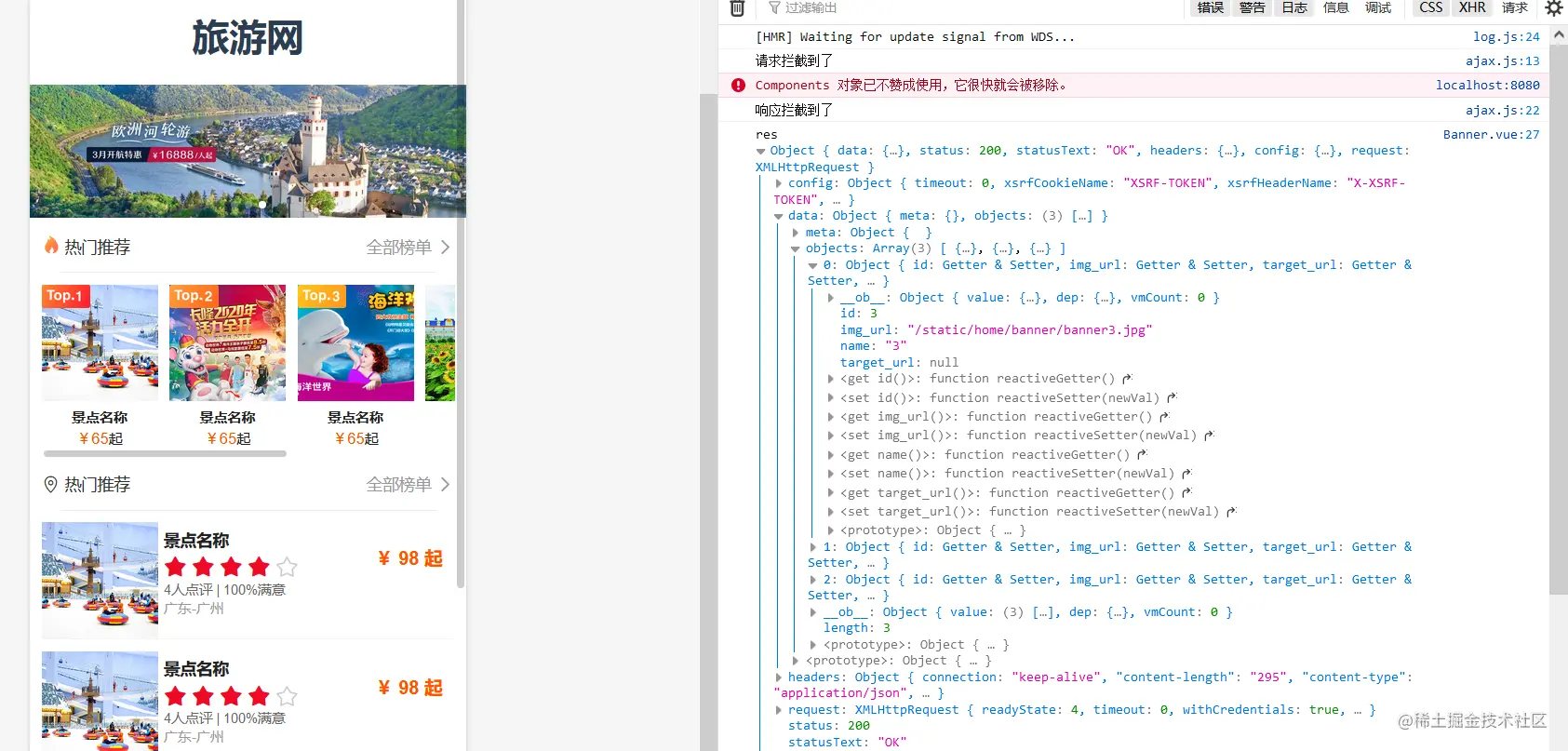Jump to definition of get id() reactiveGetter
This screenshot has height=751, width=1568.
[x=1127, y=379]
